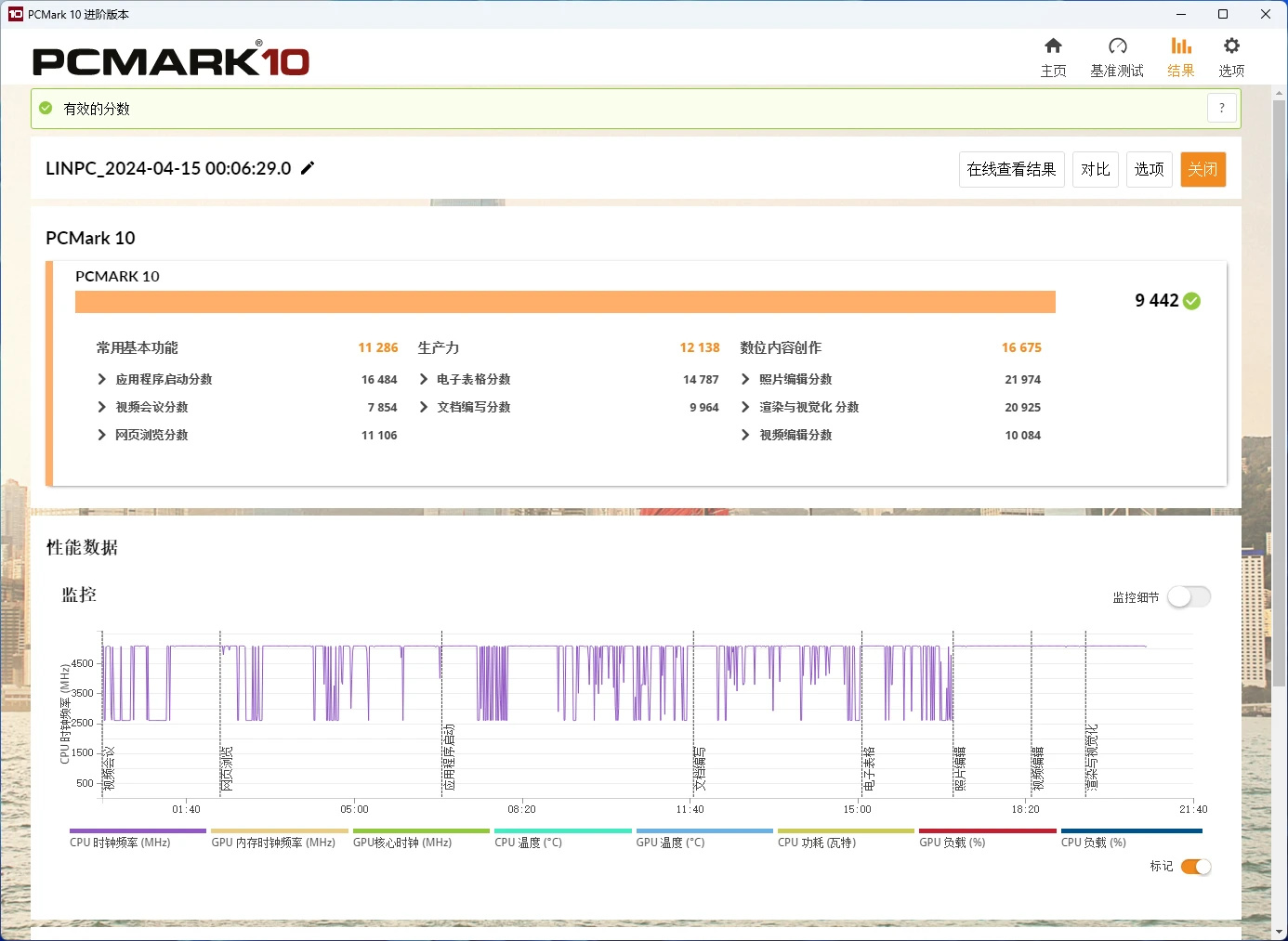Image resolution: width=1288 pixels, height=941 pixels.
Task: Select the CPU 时钟频率 (MHz) legend tab
Action: 138,838
